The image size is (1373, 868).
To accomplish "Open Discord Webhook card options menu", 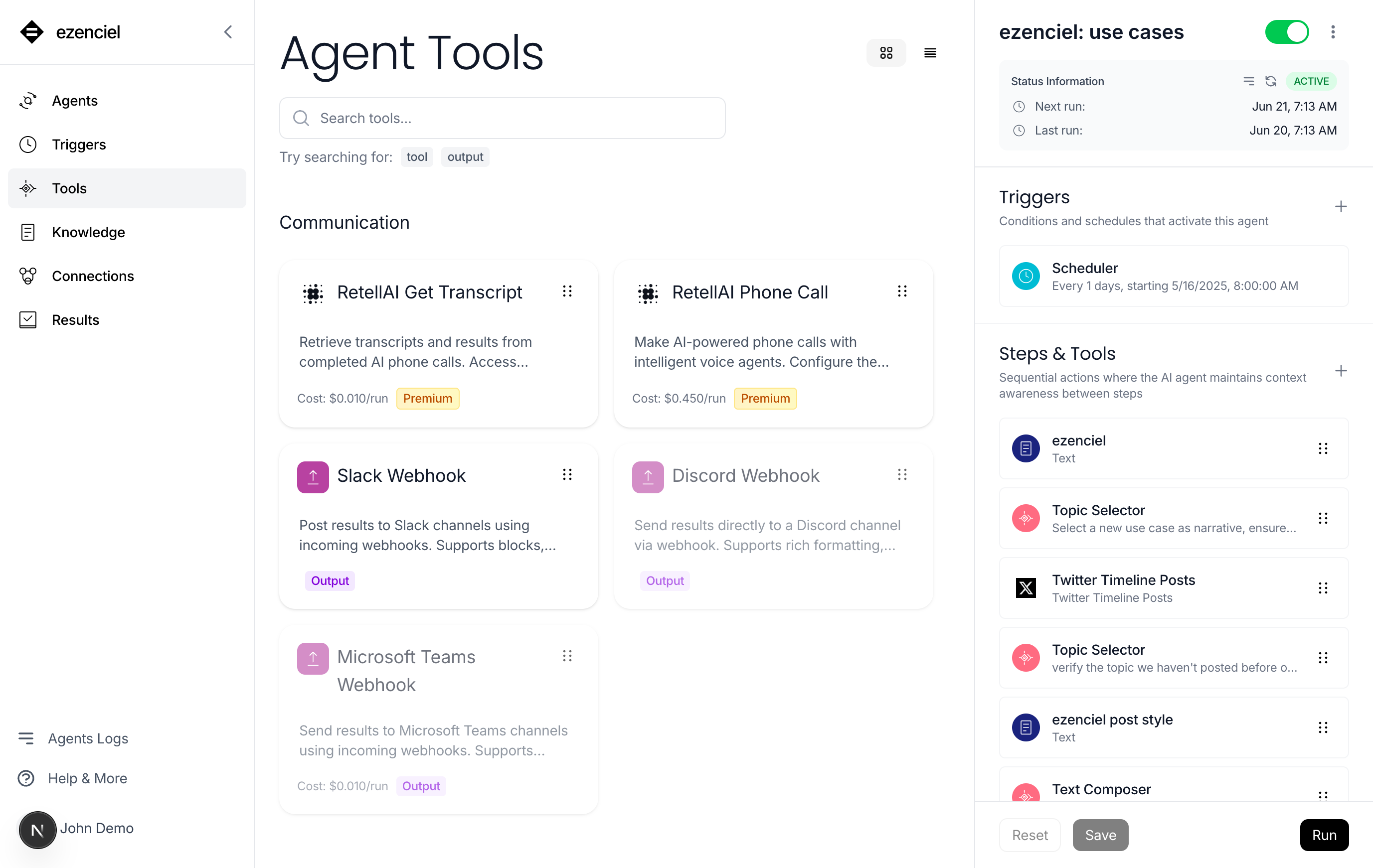I will click(x=901, y=475).
